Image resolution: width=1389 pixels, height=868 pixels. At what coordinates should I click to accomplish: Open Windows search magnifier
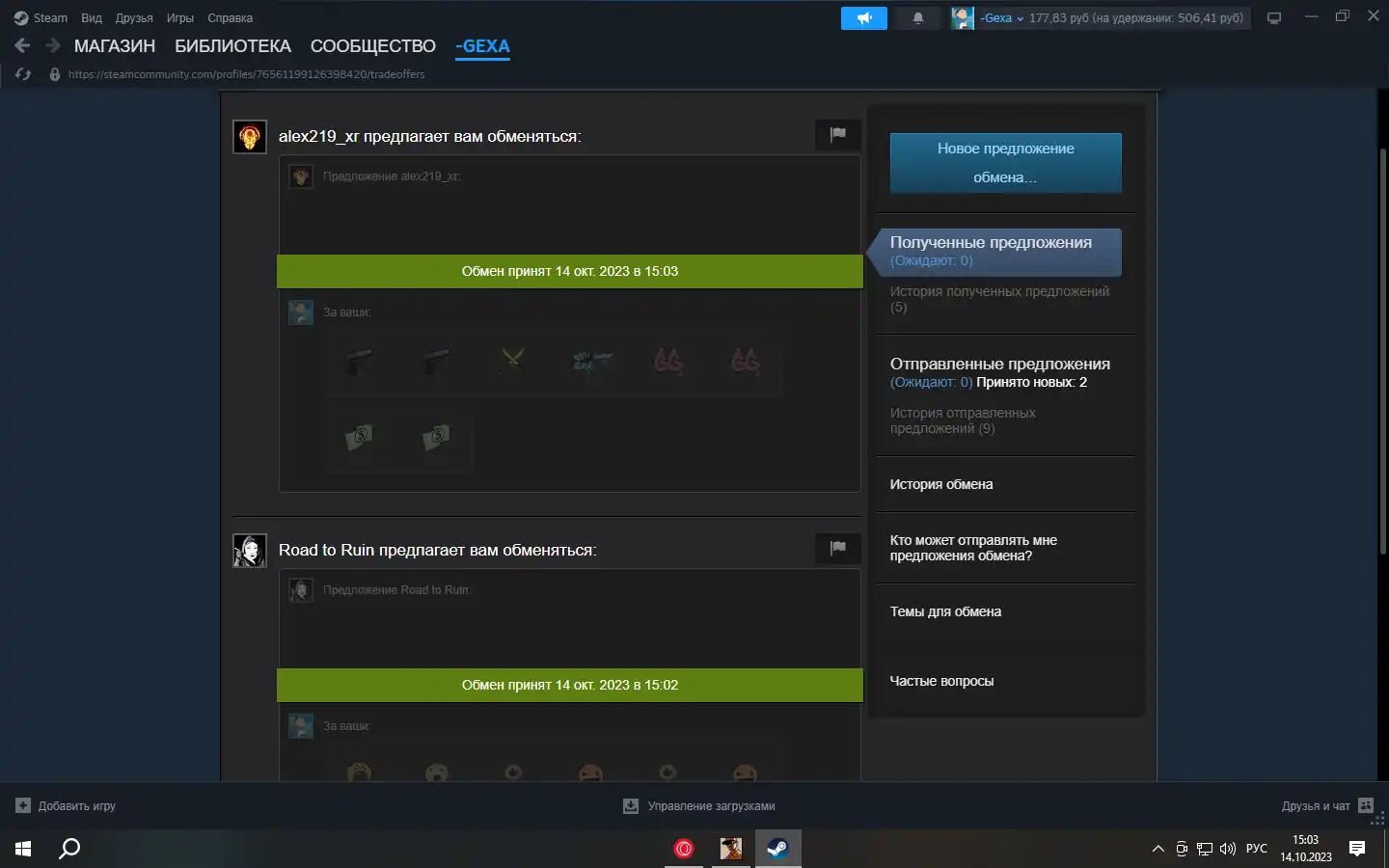[69, 849]
